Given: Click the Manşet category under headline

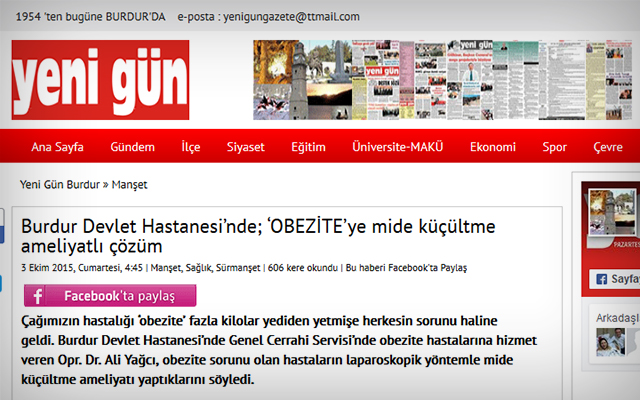Looking at the screenshot, I should (166, 268).
